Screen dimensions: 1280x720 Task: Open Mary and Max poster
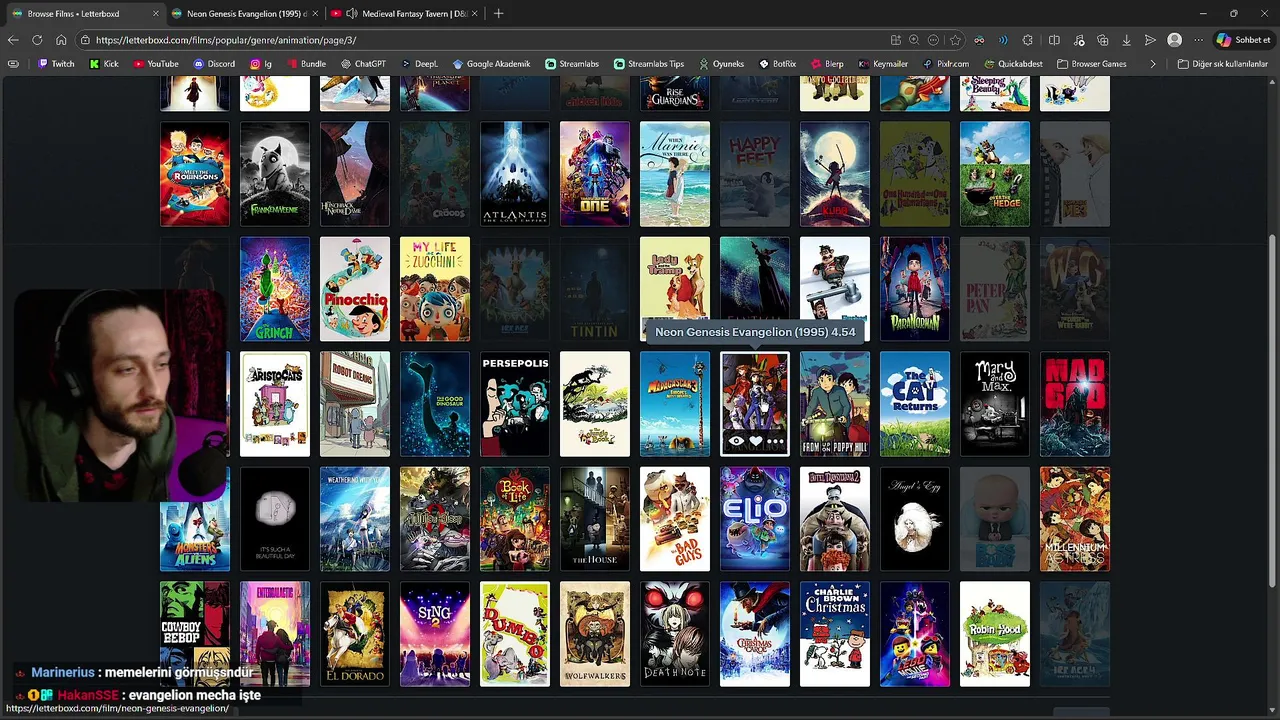click(995, 404)
